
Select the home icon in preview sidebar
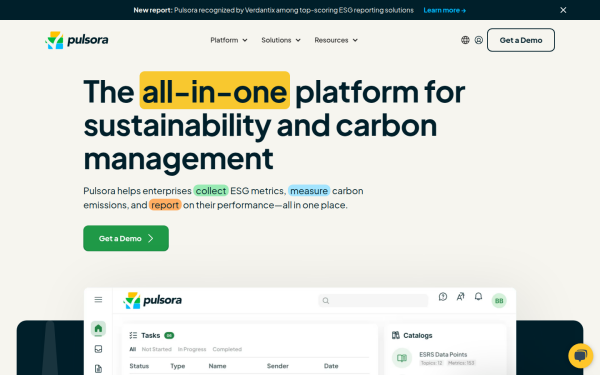coord(98,328)
